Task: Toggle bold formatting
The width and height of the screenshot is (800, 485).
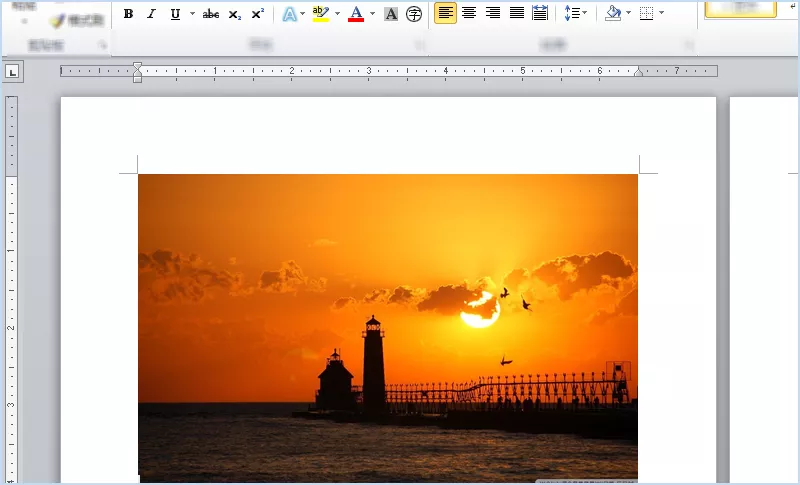Action: pos(128,14)
